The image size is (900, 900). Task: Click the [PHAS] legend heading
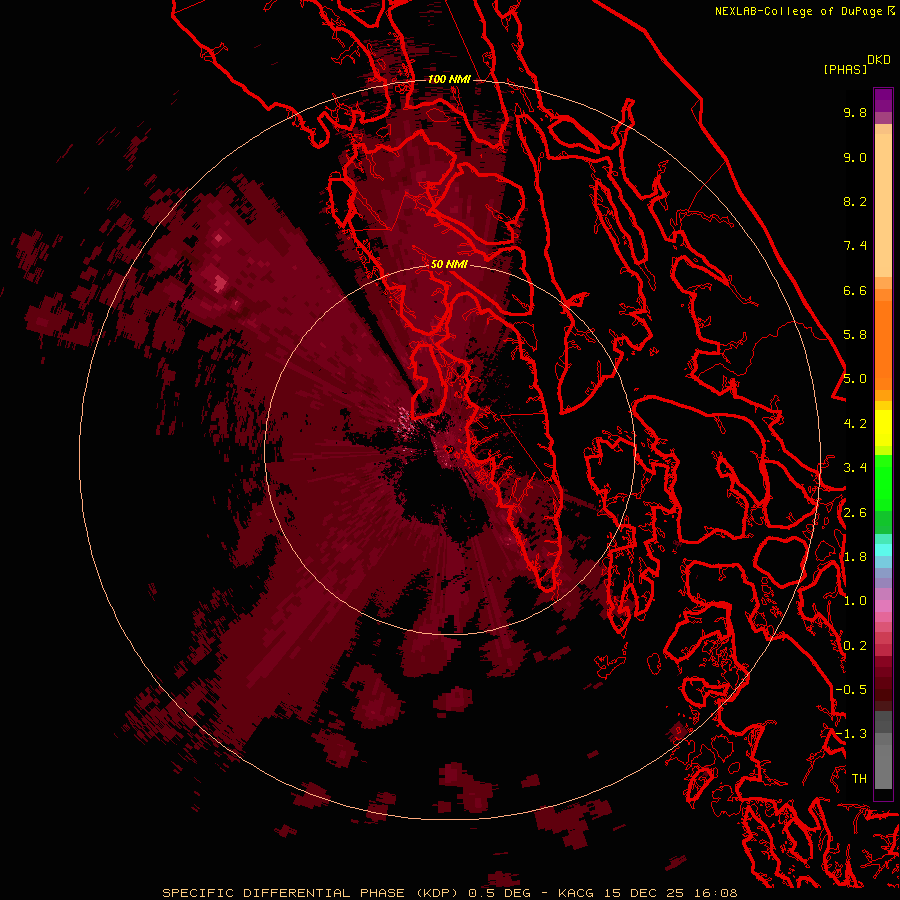pos(845,69)
